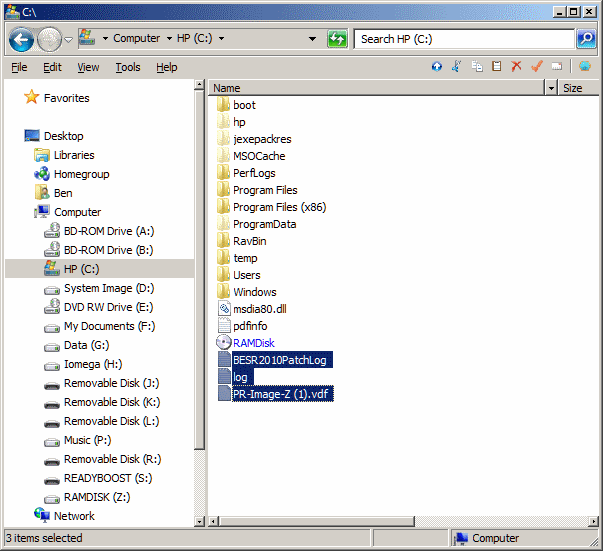Open the recent pages dropdown arrow
603x551 pixels.
68,39
